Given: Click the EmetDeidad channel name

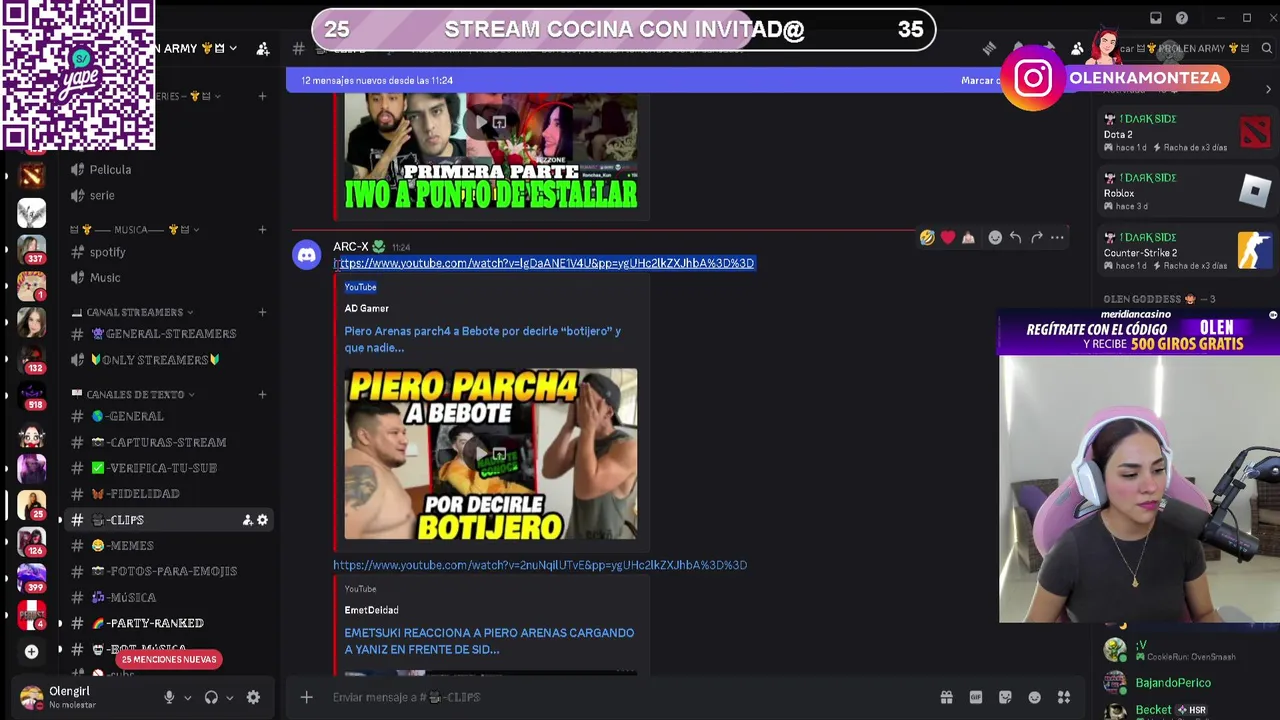Looking at the screenshot, I should pos(372,610).
